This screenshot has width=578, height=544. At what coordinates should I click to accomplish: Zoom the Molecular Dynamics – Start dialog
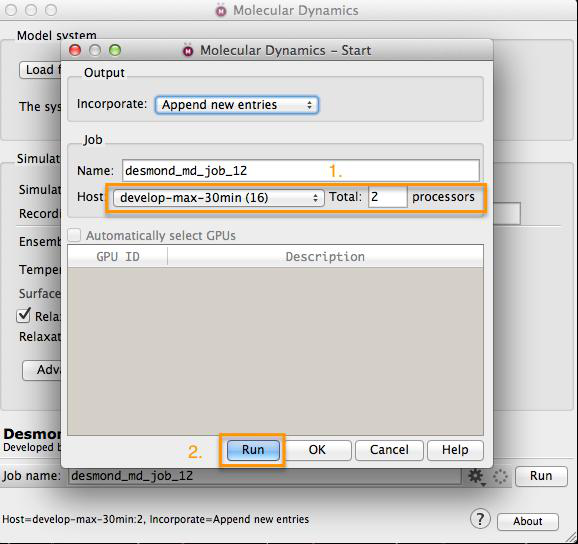tap(115, 50)
